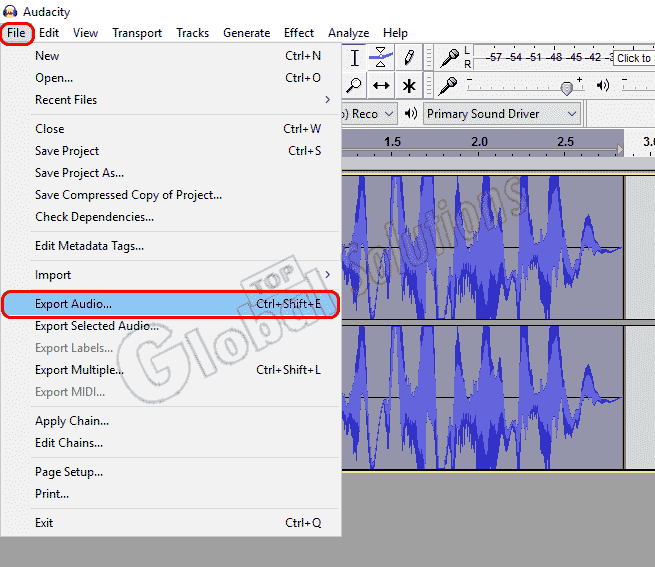Screen dimensions: 655x567
Task: Click the playback volume speaker icon
Action: pyautogui.click(x=602, y=86)
